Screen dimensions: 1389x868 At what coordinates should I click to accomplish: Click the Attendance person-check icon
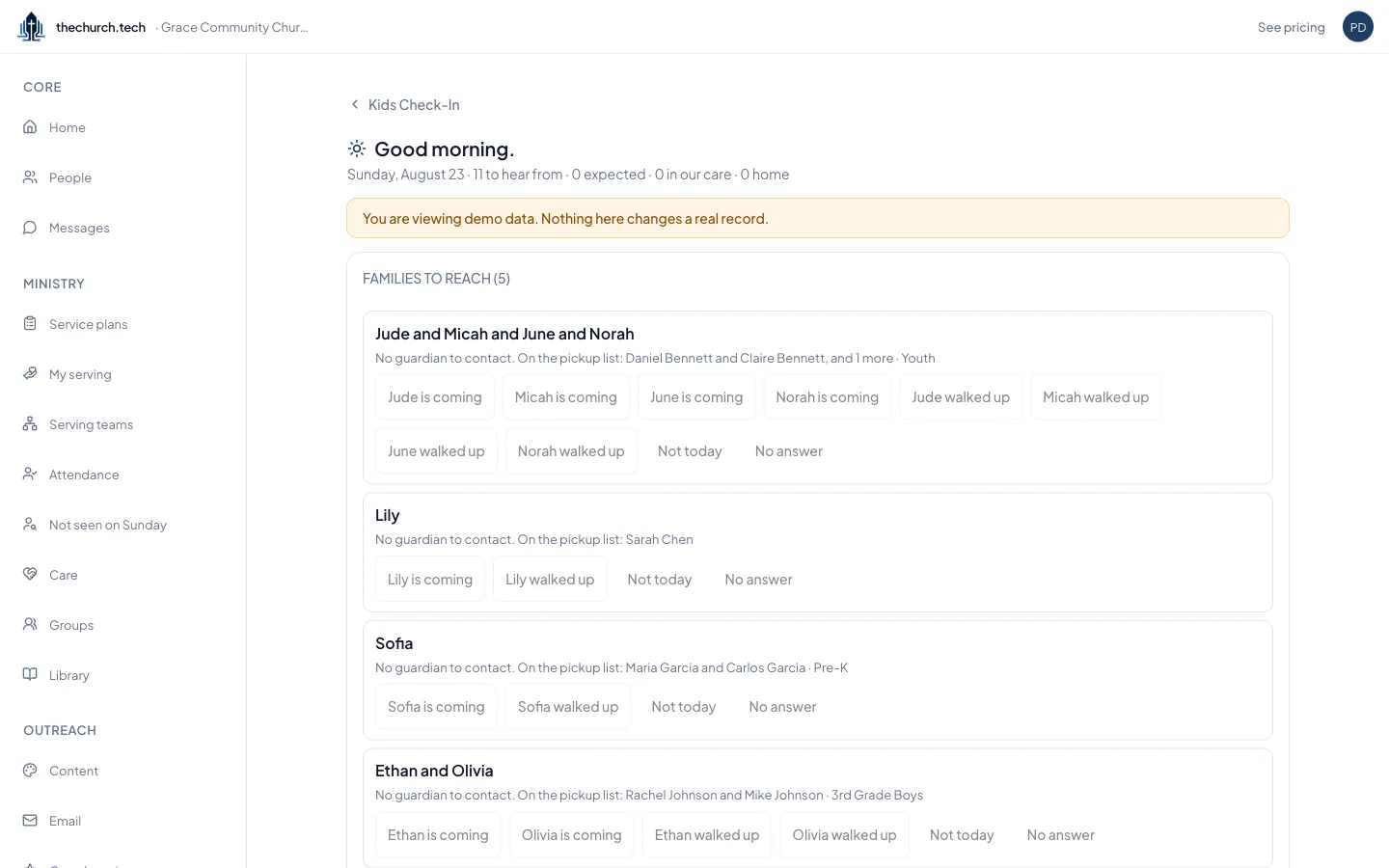coord(30,474)
